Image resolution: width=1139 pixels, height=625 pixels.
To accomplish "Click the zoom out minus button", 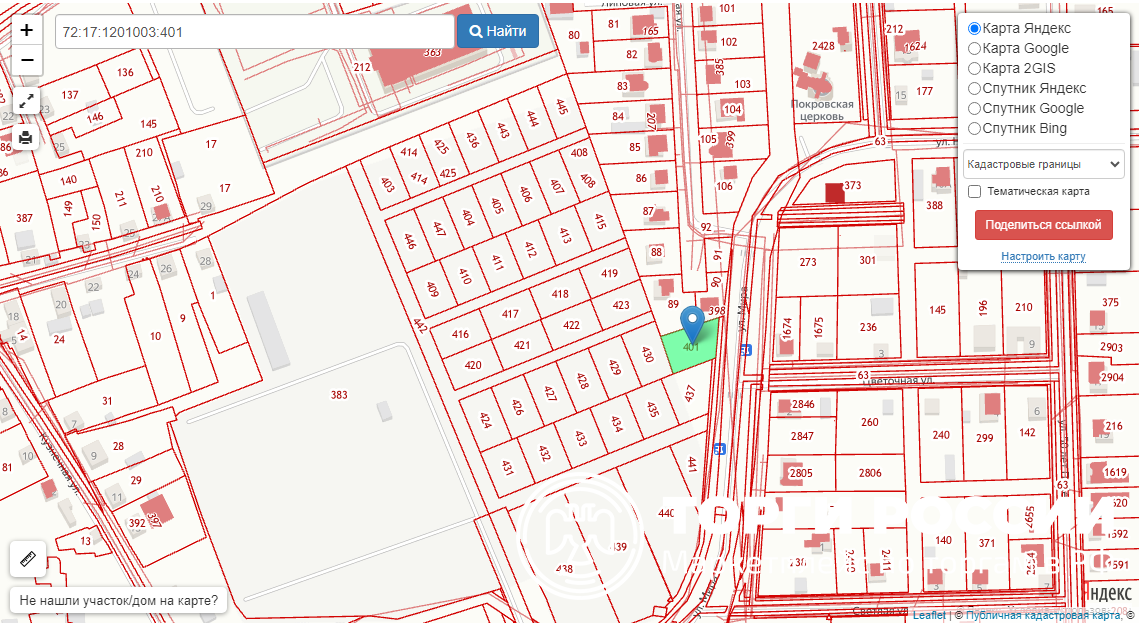I will (26, 60).
